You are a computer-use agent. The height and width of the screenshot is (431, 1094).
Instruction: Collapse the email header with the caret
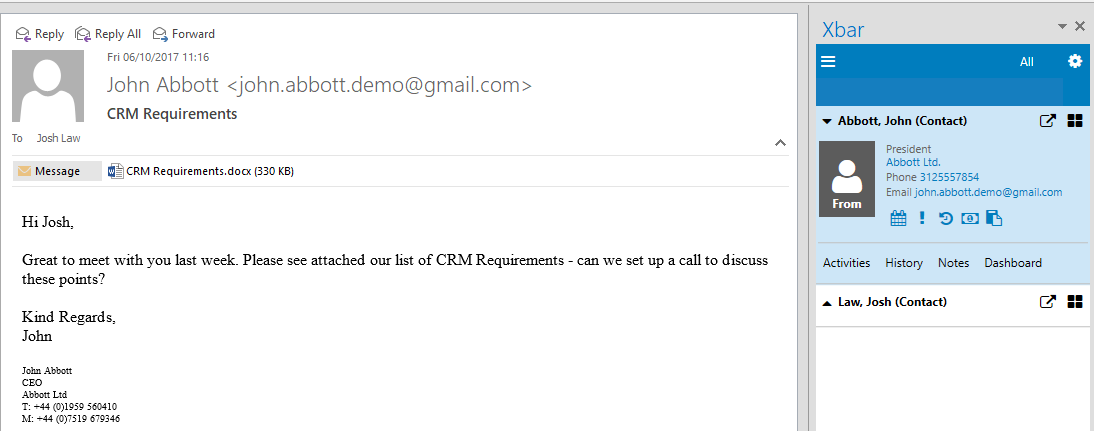781,143
